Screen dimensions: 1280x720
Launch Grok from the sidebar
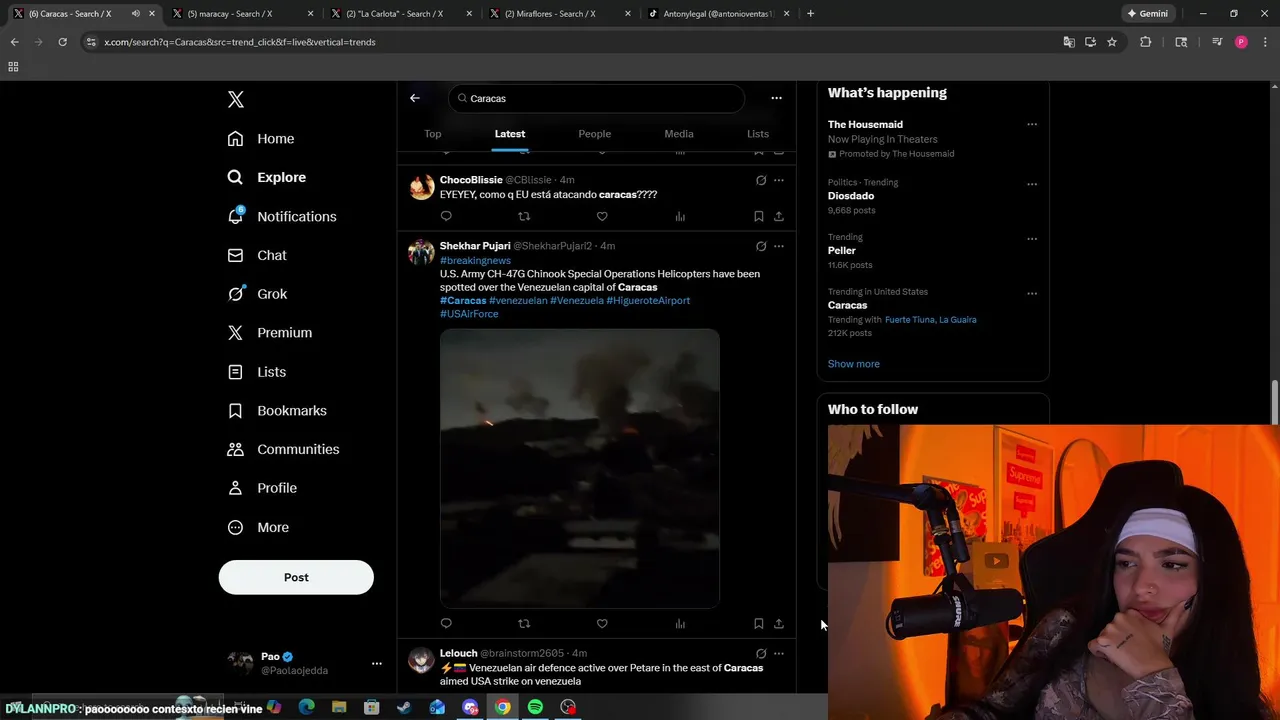point(257,294)
